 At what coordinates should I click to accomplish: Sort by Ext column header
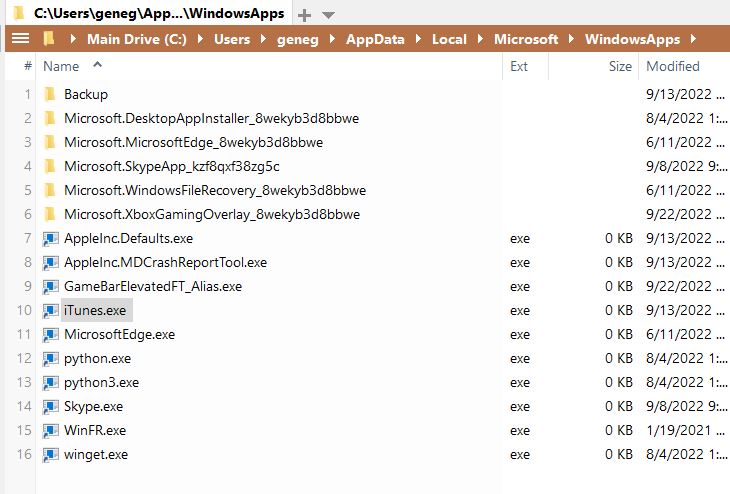(519, 66)
